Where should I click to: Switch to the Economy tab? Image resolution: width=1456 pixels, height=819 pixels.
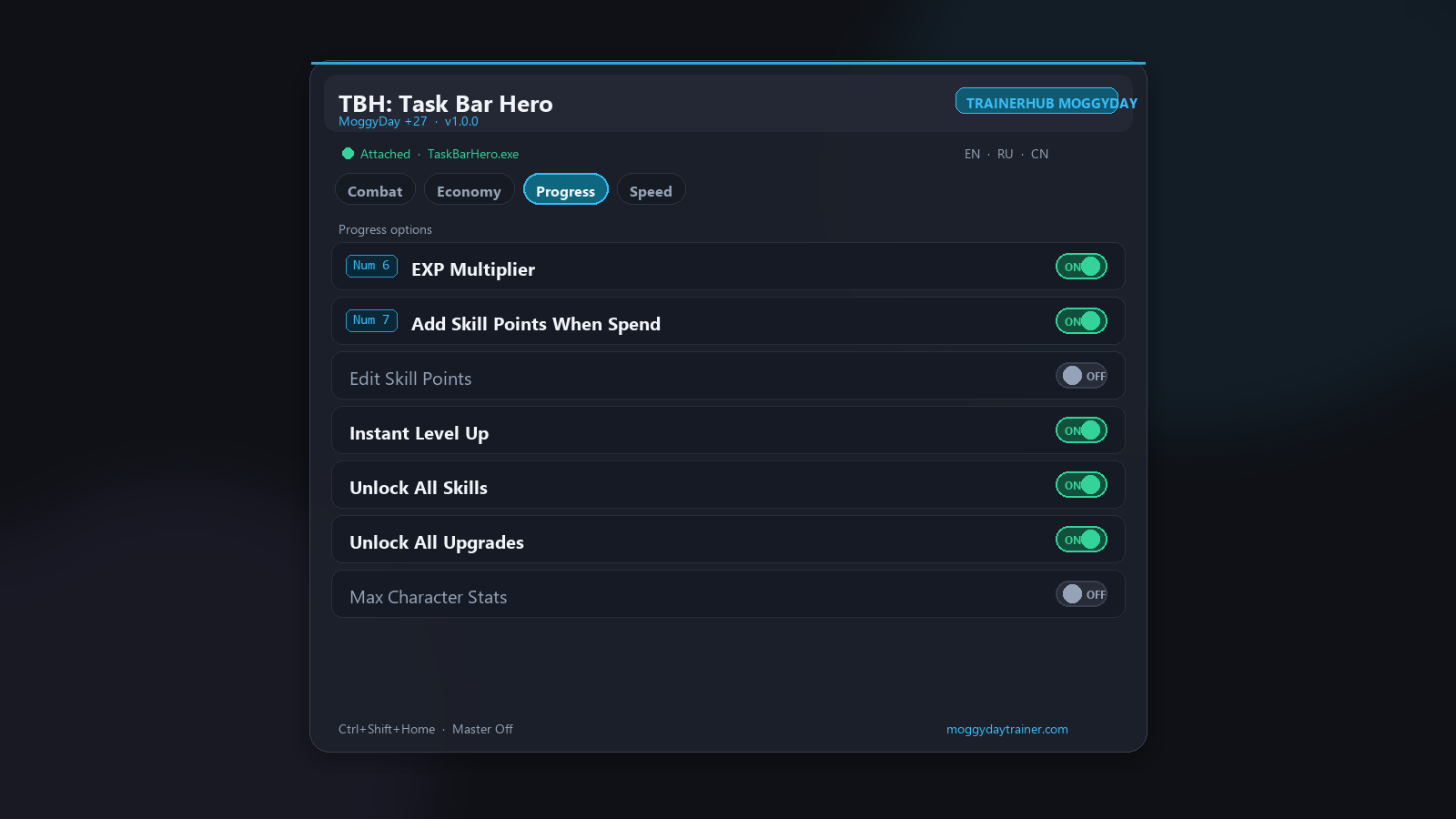[469, 189]
